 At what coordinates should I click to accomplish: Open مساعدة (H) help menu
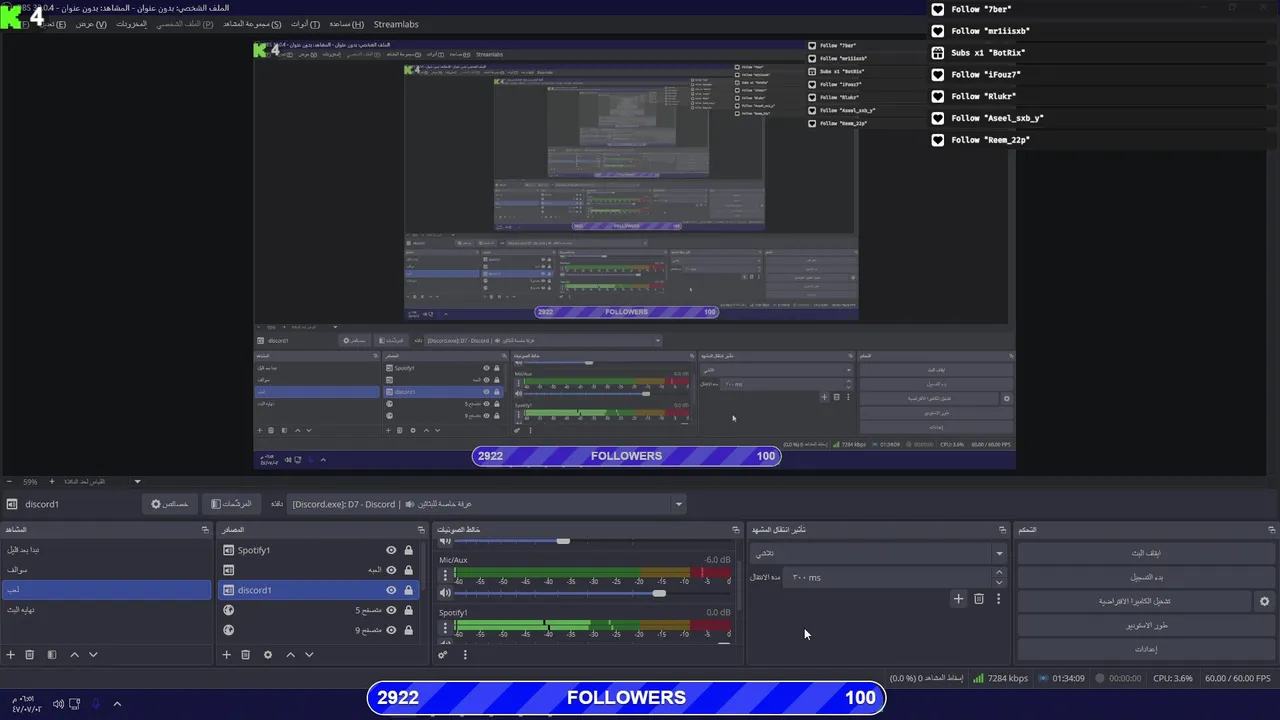click(x=346, y=24)
